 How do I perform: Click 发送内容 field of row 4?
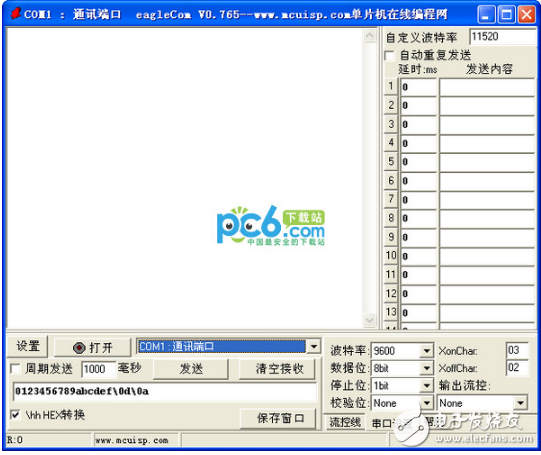(487, 144)
